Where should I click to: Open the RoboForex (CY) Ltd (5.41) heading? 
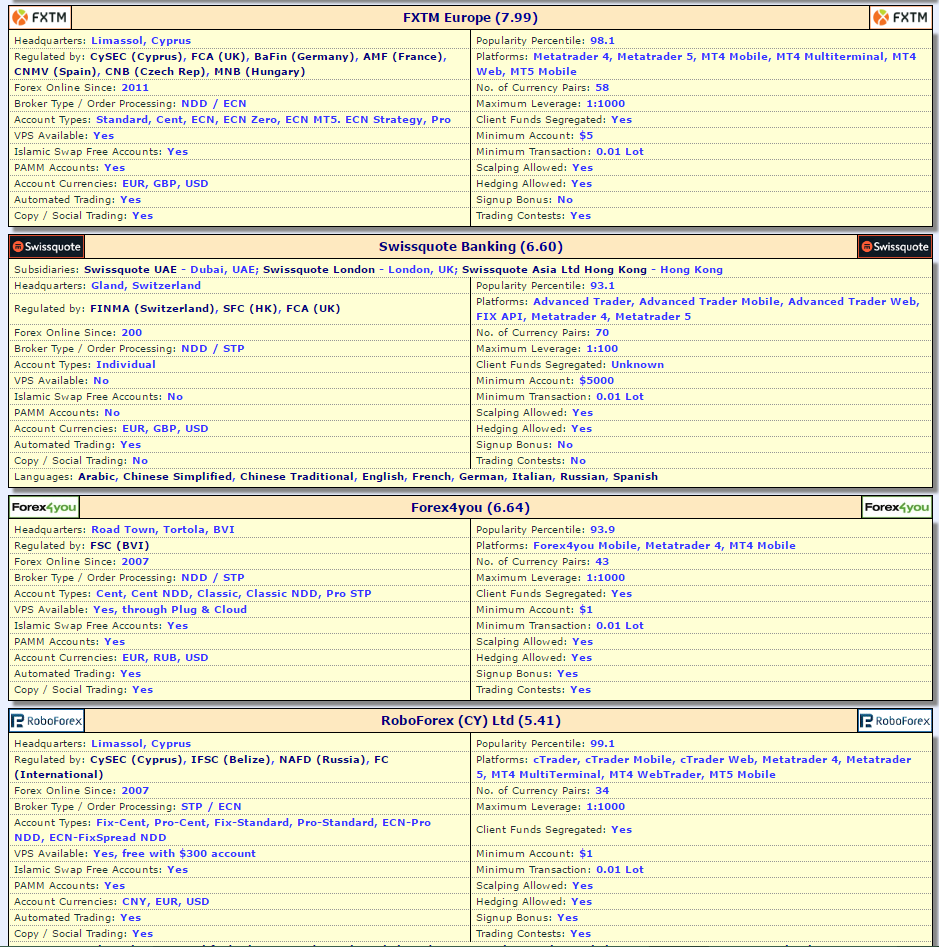point(470,721)
